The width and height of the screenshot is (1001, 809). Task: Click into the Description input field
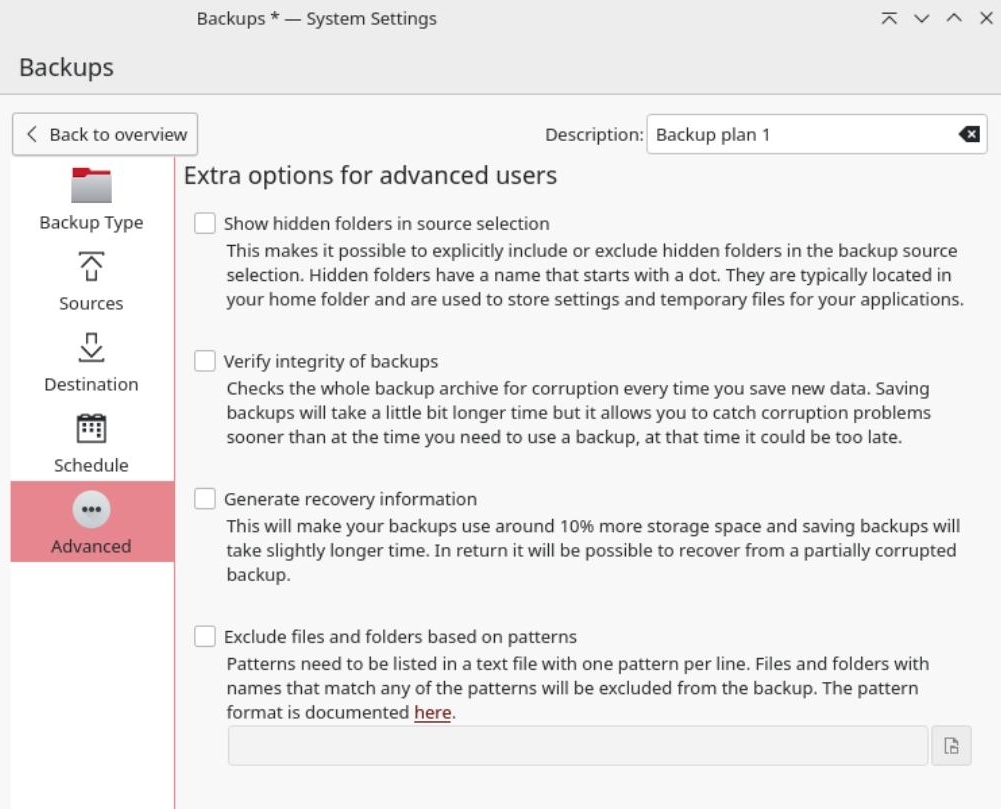817,134
